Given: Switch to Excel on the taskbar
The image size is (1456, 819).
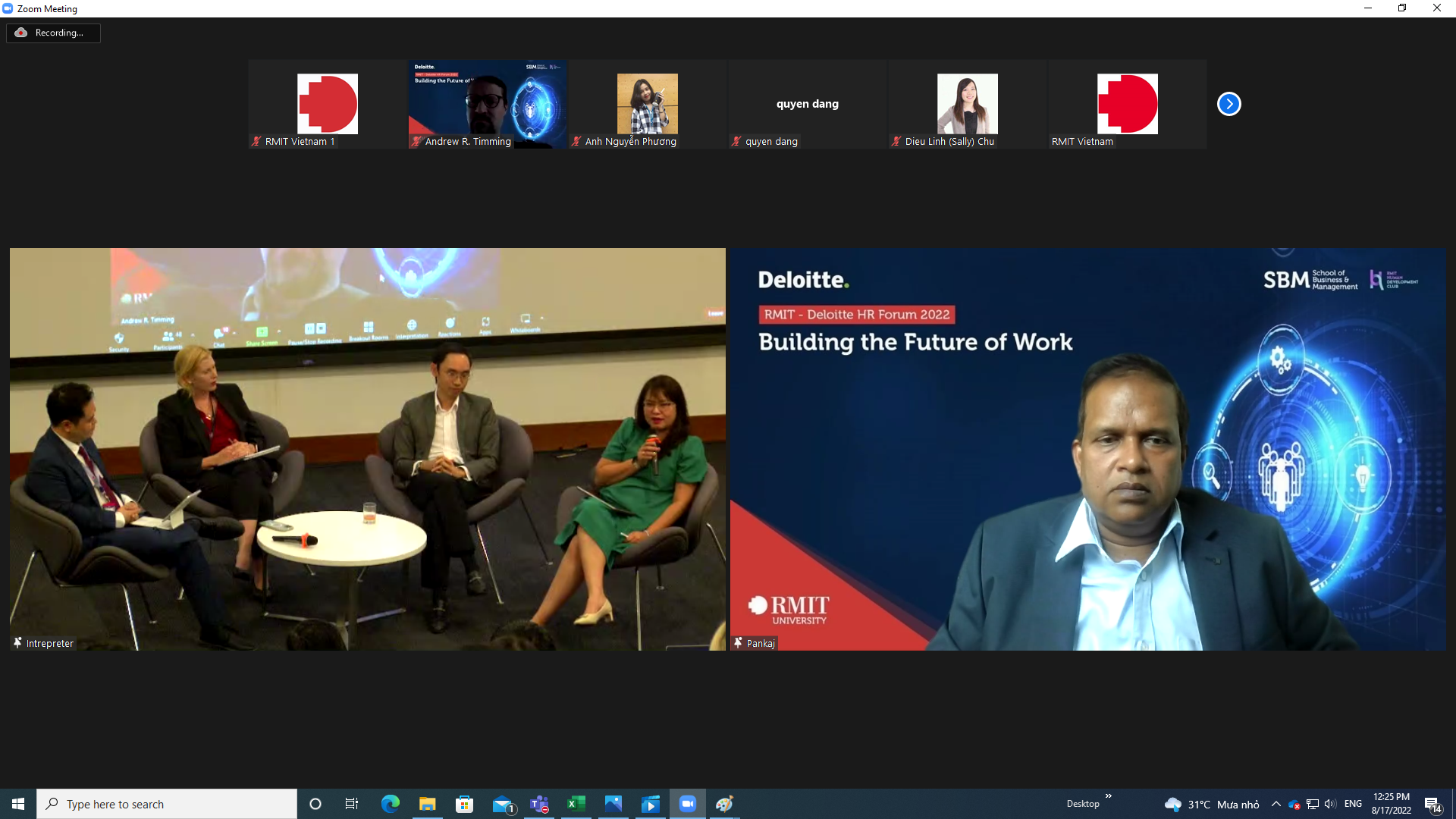Looking at the screenshot, I should [x=576, y=804].
